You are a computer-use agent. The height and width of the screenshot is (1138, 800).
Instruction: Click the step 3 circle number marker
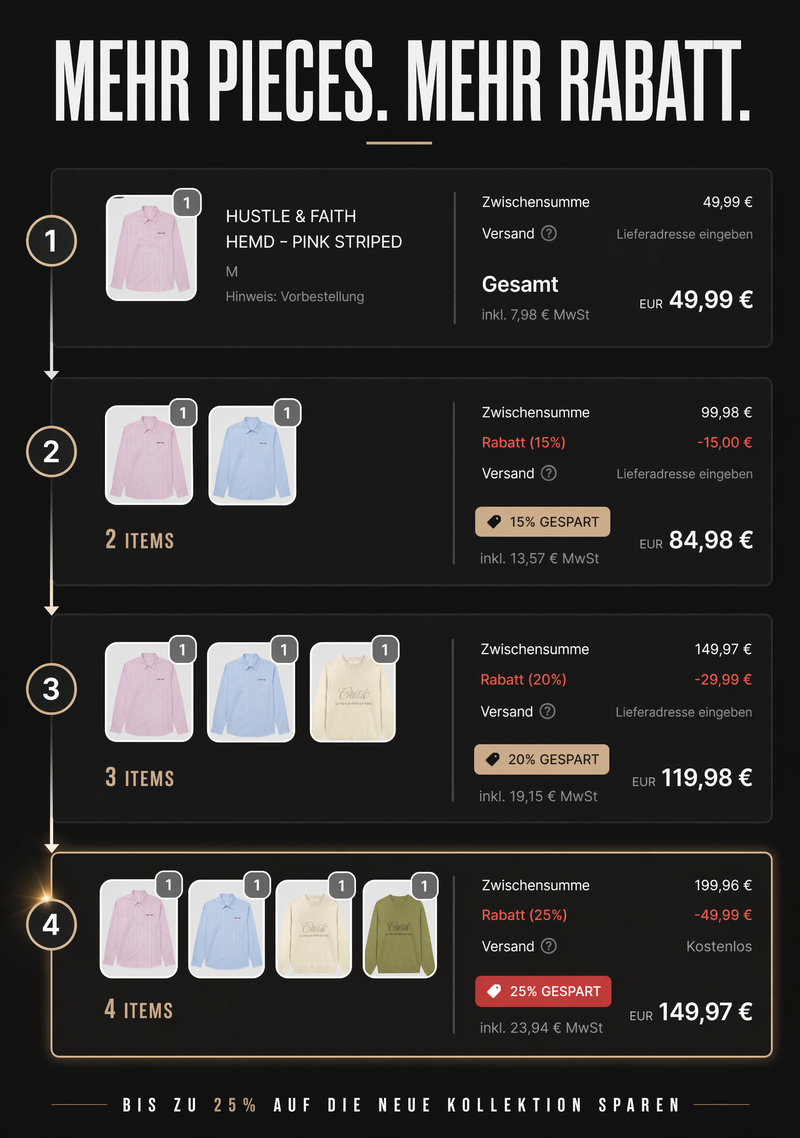tap(51, 689)
